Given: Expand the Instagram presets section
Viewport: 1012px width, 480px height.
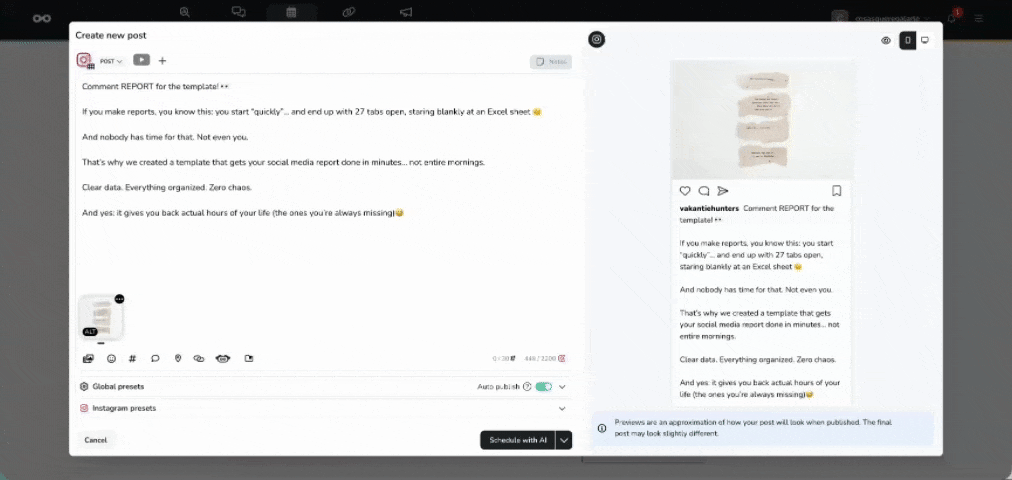Looking at the screenshot, I should click(323, 408).
